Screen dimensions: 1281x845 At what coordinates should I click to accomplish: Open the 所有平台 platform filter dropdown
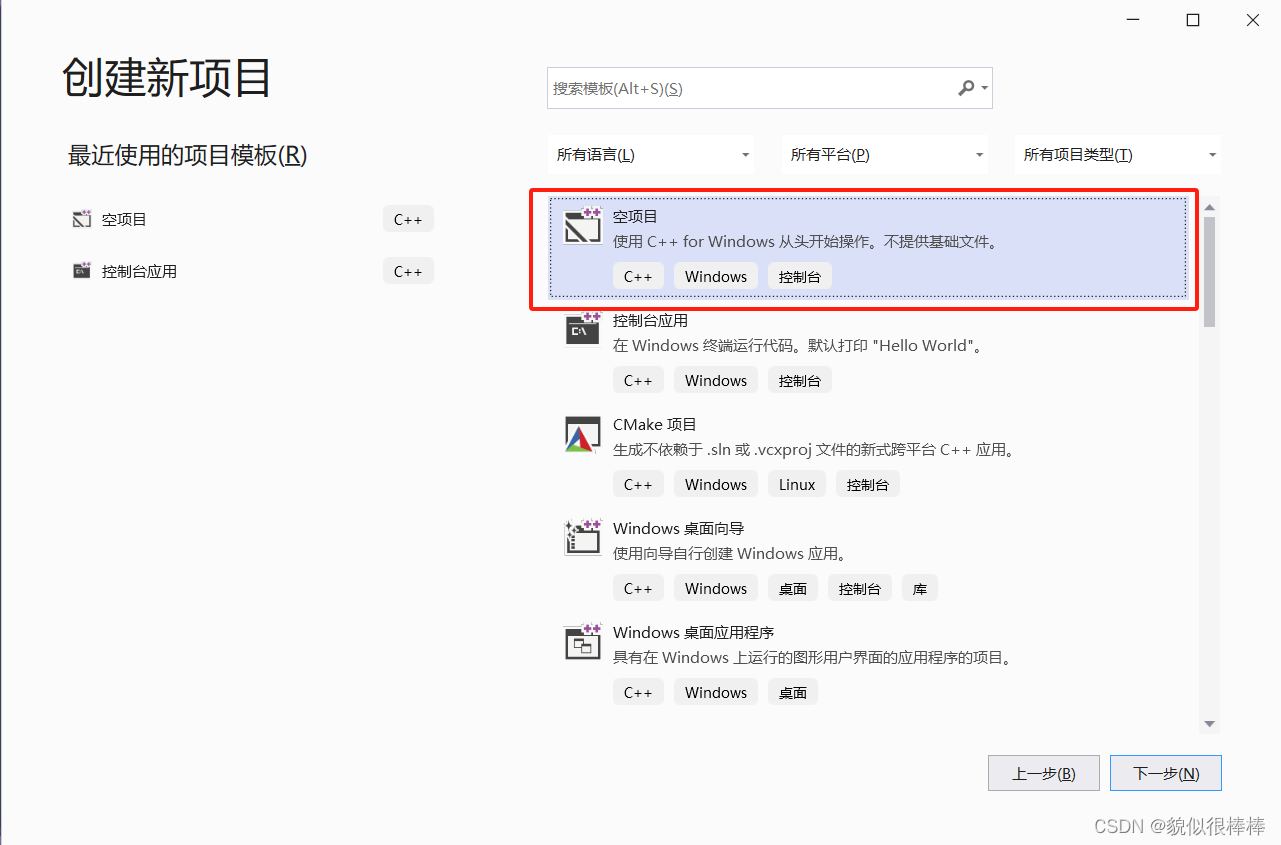click(885, 155)
